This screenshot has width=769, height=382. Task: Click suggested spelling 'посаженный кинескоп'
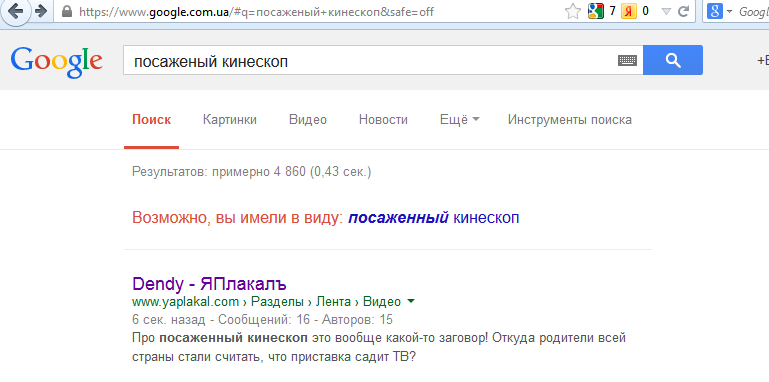[x=434, y=218]
